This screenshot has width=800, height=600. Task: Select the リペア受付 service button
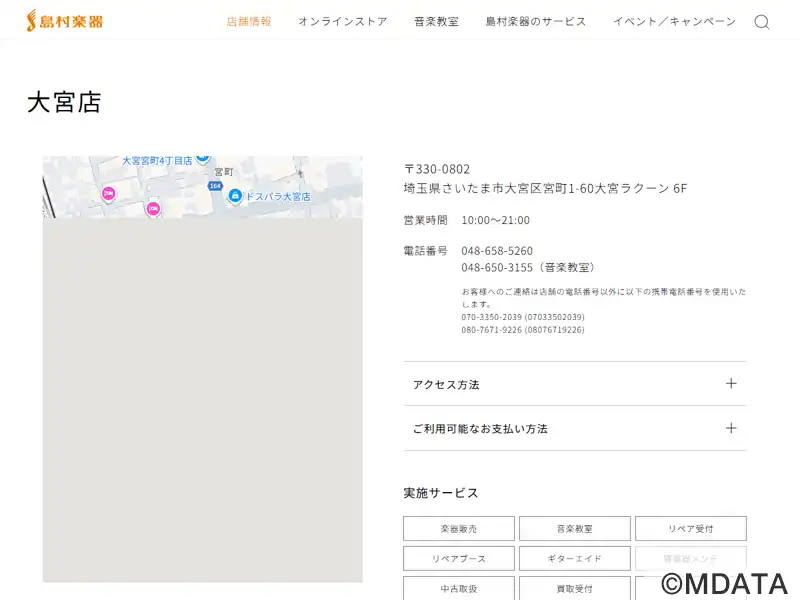690,529
